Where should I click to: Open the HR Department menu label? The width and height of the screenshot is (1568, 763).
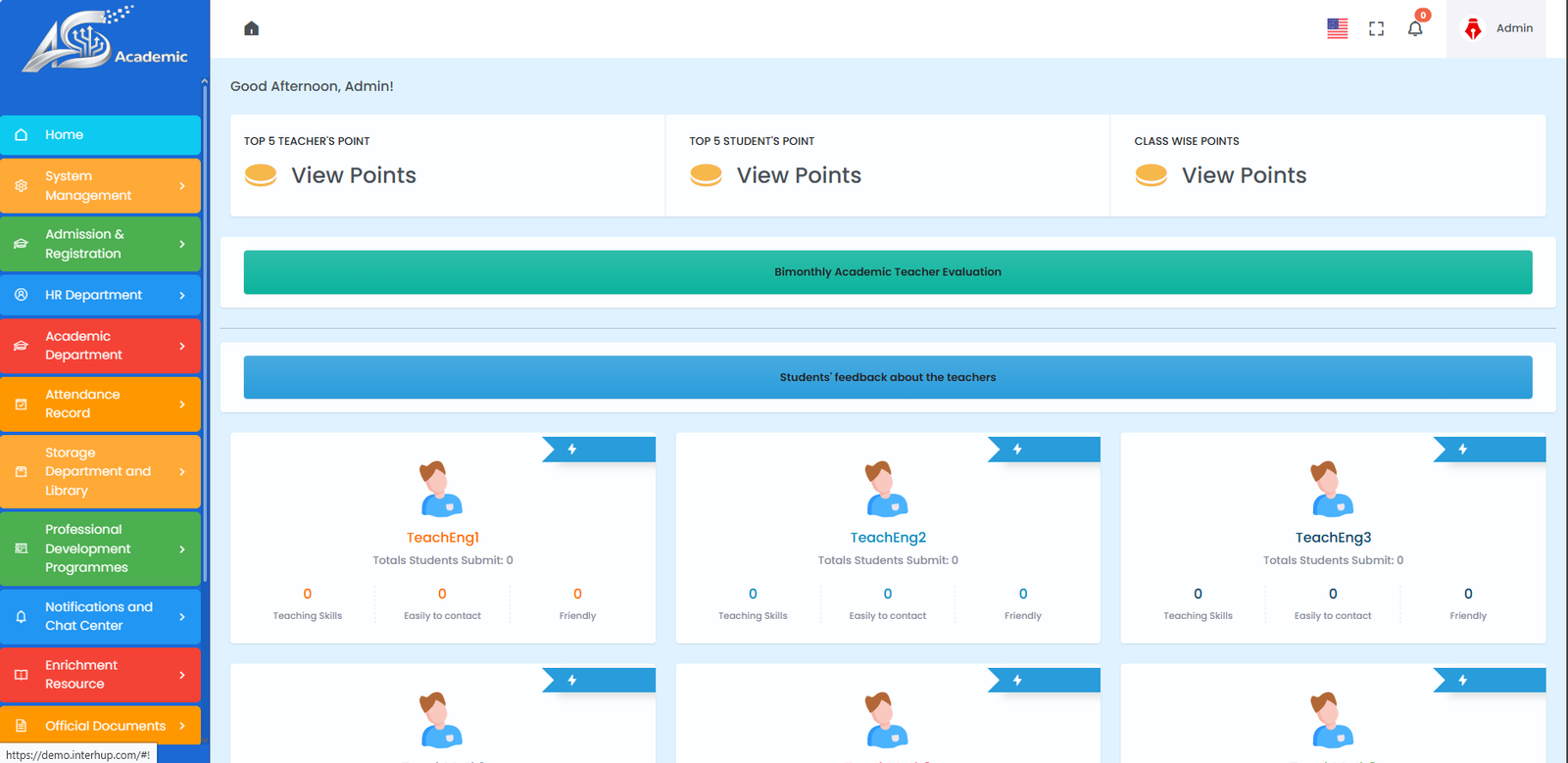click(x=93, y=295)
